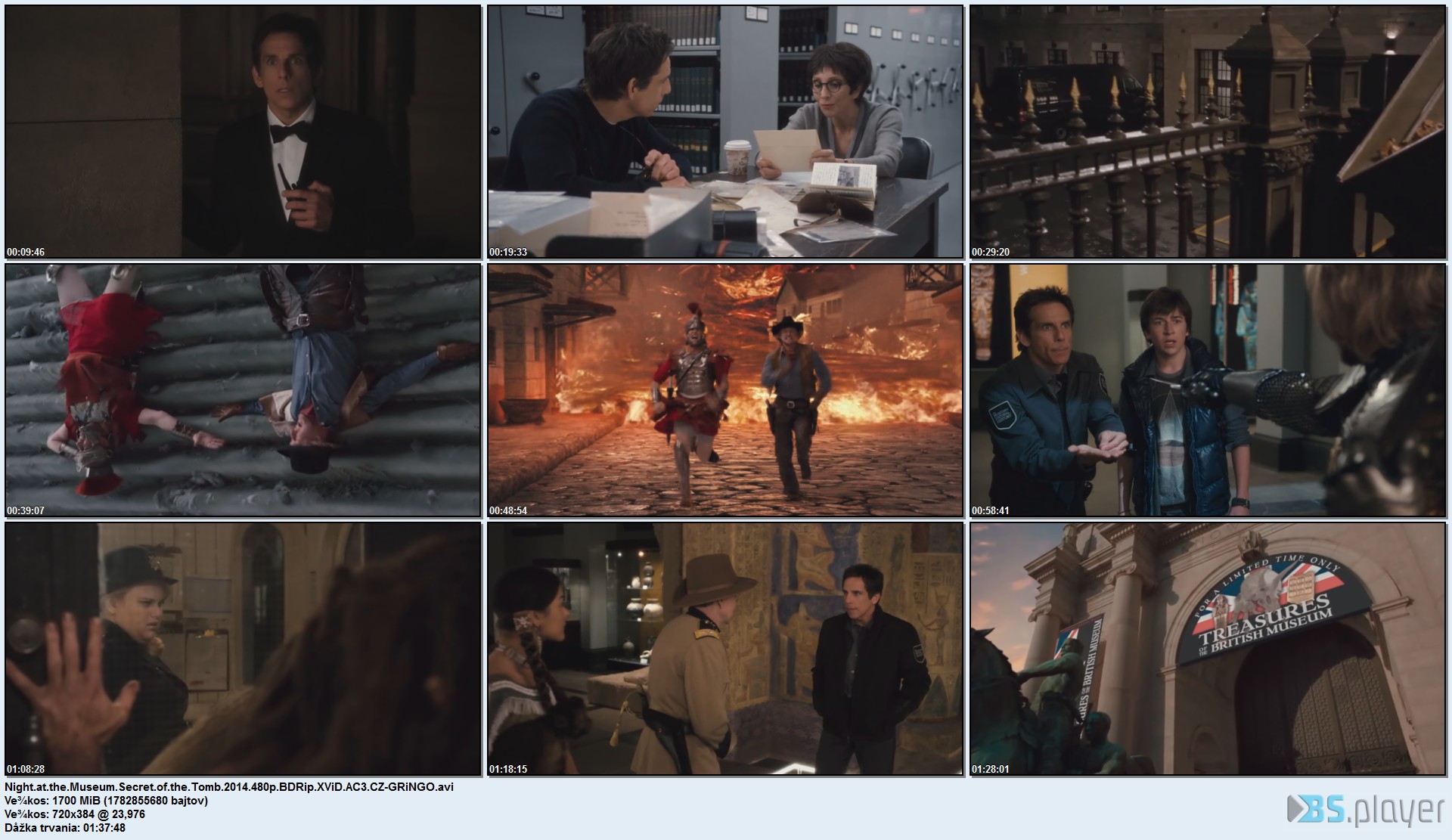This screenshot has width=1452, height=840.
Task: Open the iron fence thumbnail at 00:29:20
Action: point(1208,132)
